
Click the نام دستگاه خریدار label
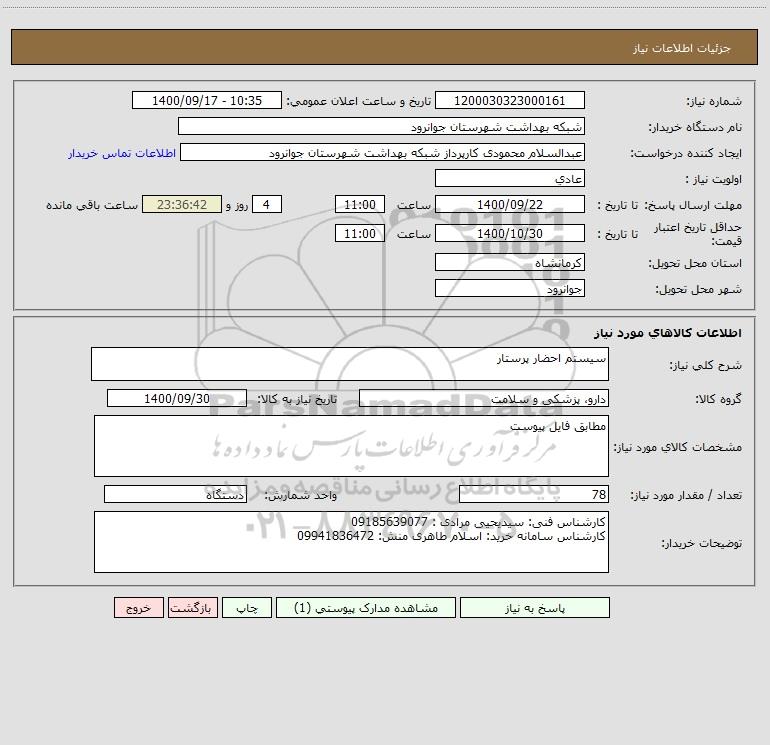click(695, 128)
